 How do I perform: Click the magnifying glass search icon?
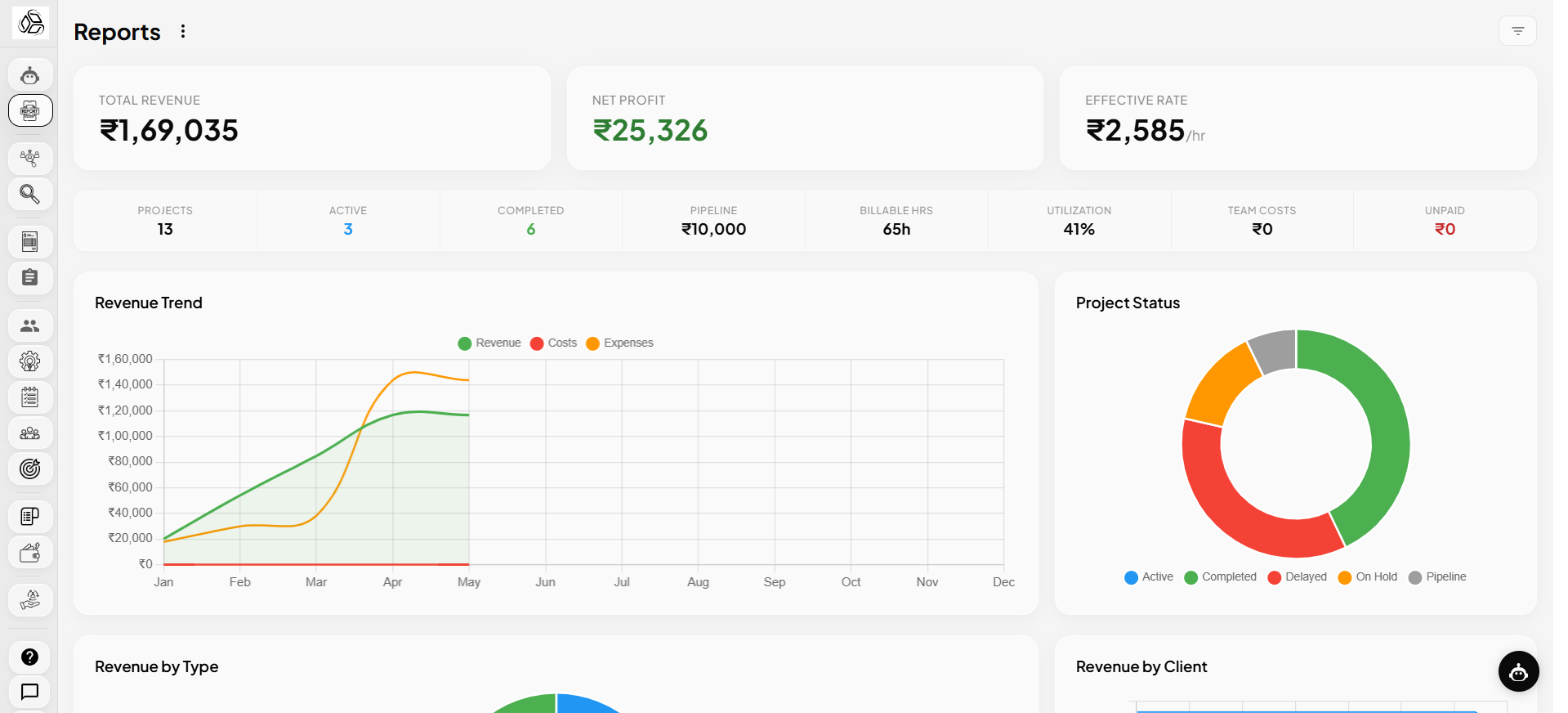[x=30, y=194]
